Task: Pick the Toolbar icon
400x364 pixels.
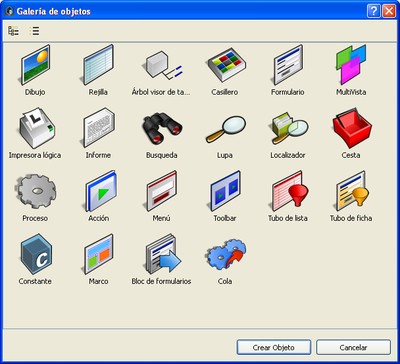Action: [224, 191]
